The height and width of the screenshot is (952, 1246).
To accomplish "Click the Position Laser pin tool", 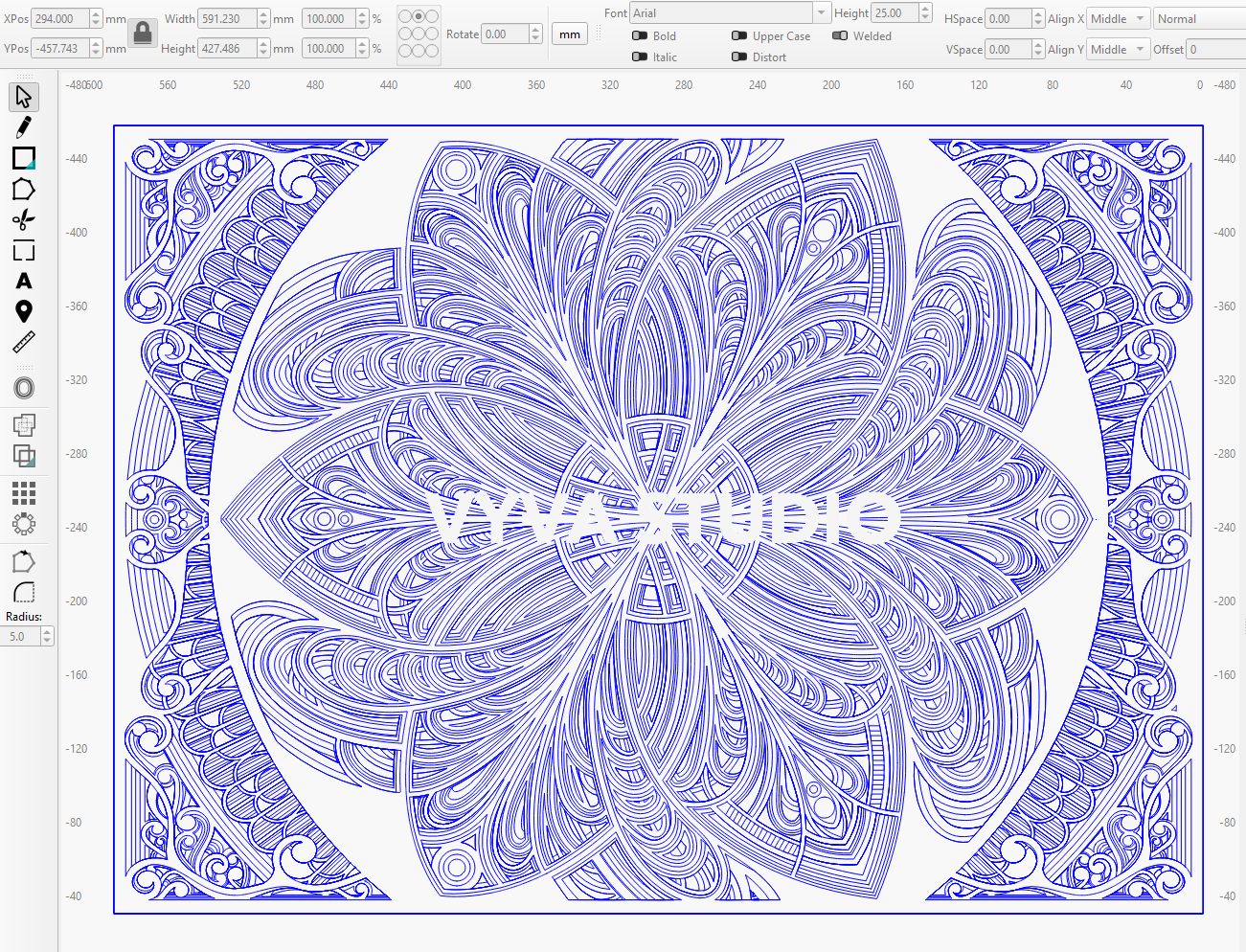I will point(24,311).
